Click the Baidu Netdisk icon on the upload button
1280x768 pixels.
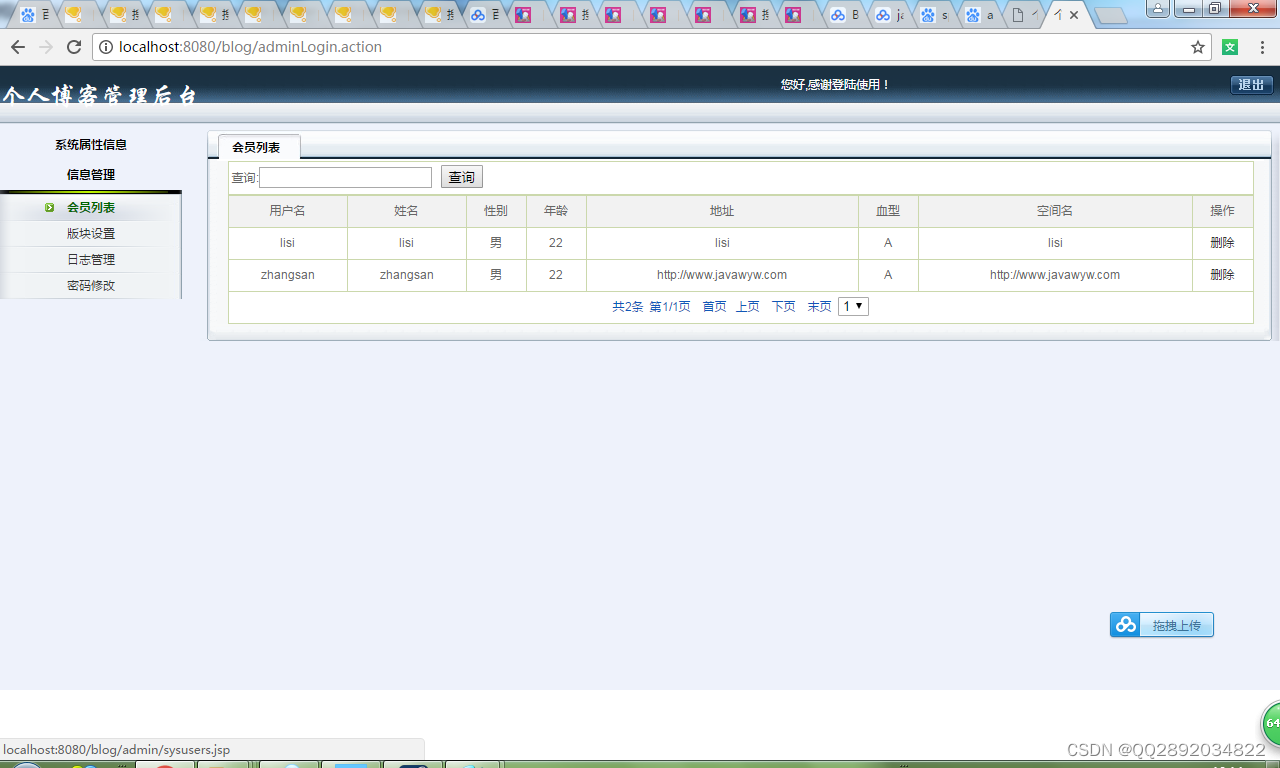coord(1124,624)
